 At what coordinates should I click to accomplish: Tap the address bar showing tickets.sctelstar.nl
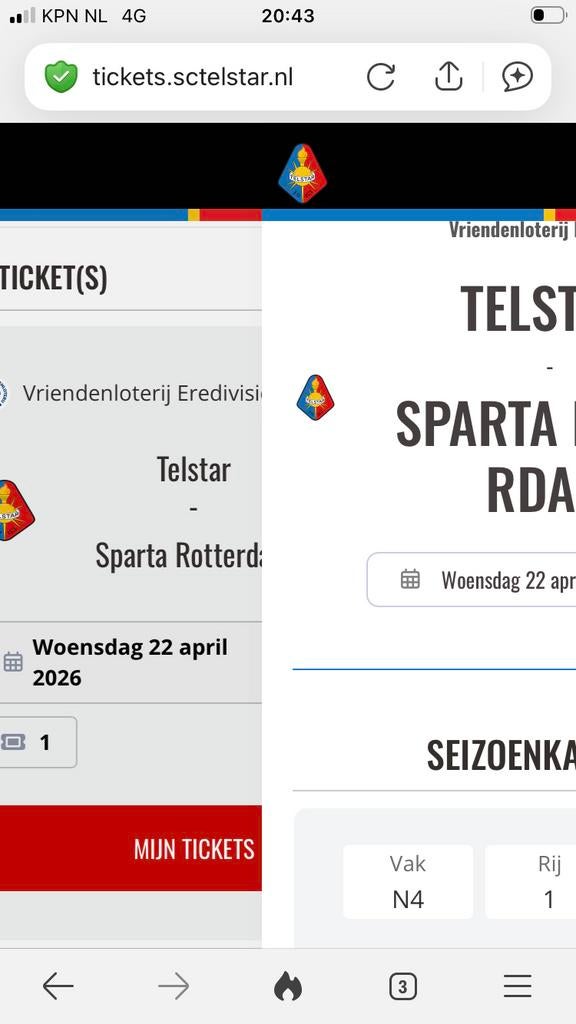[192, 76]
